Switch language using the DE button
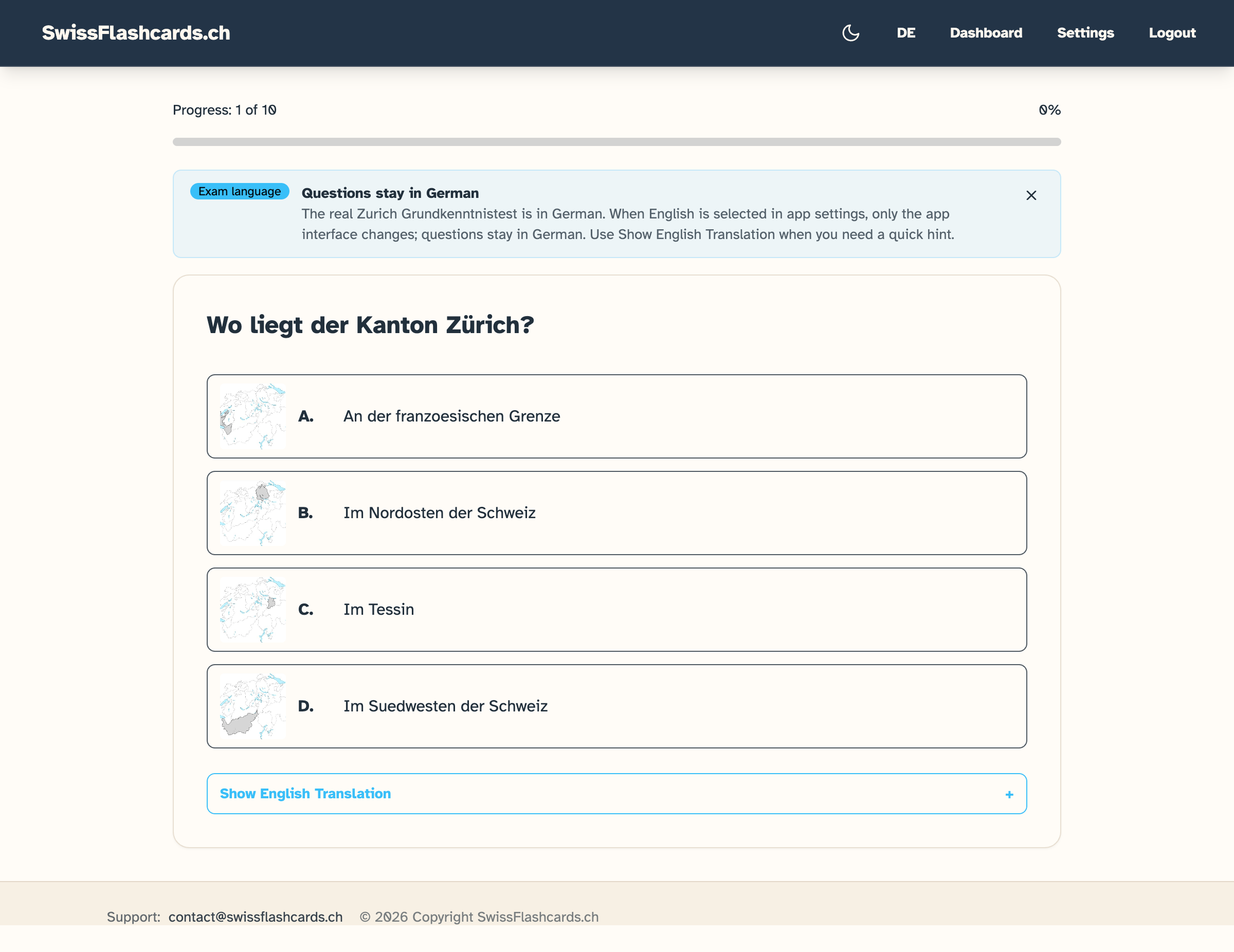This screenshot has width=1234, height=952. (906, 33)
